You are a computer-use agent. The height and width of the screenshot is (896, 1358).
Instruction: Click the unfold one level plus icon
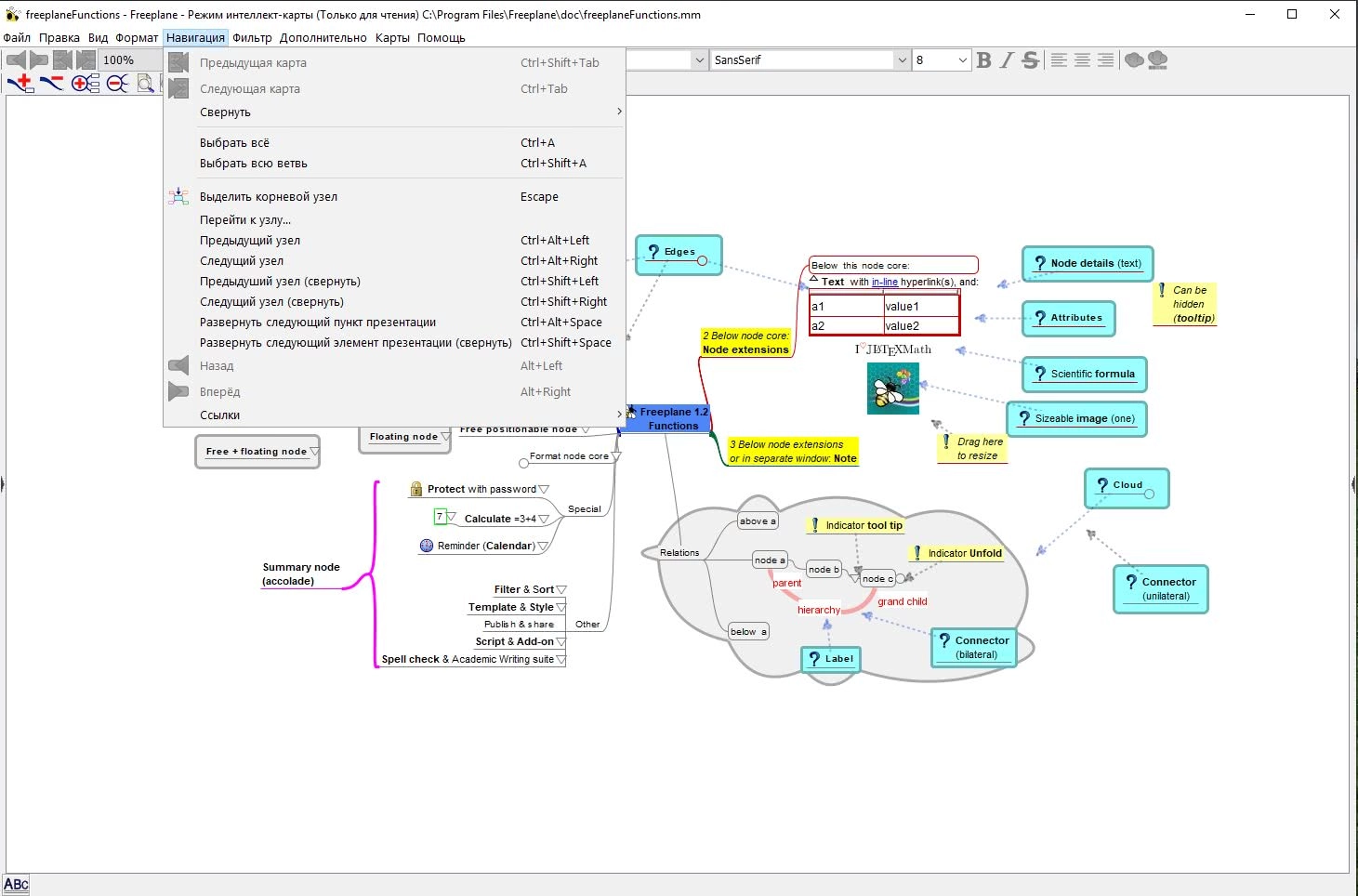pos(85,84)
